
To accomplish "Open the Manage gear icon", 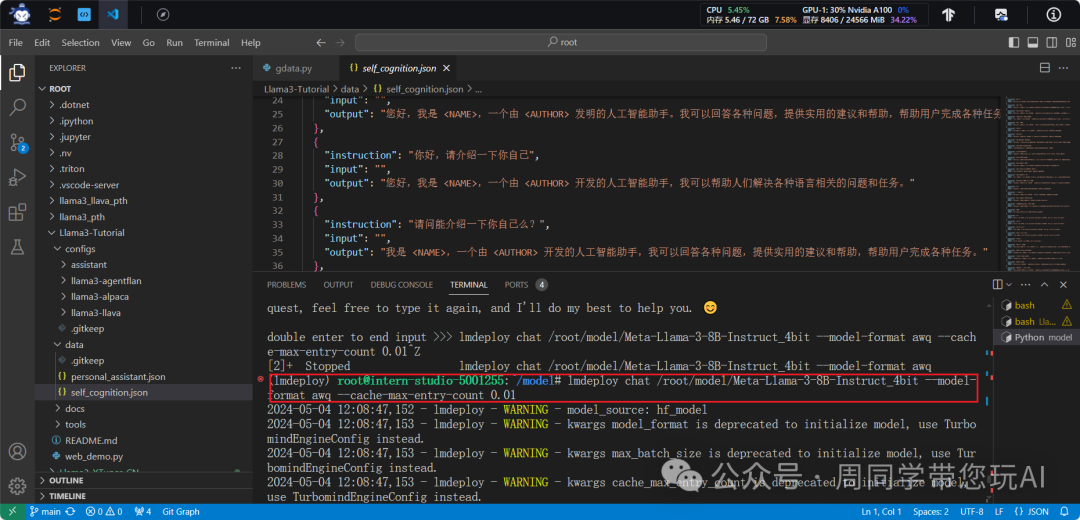I will click(17, 485).
